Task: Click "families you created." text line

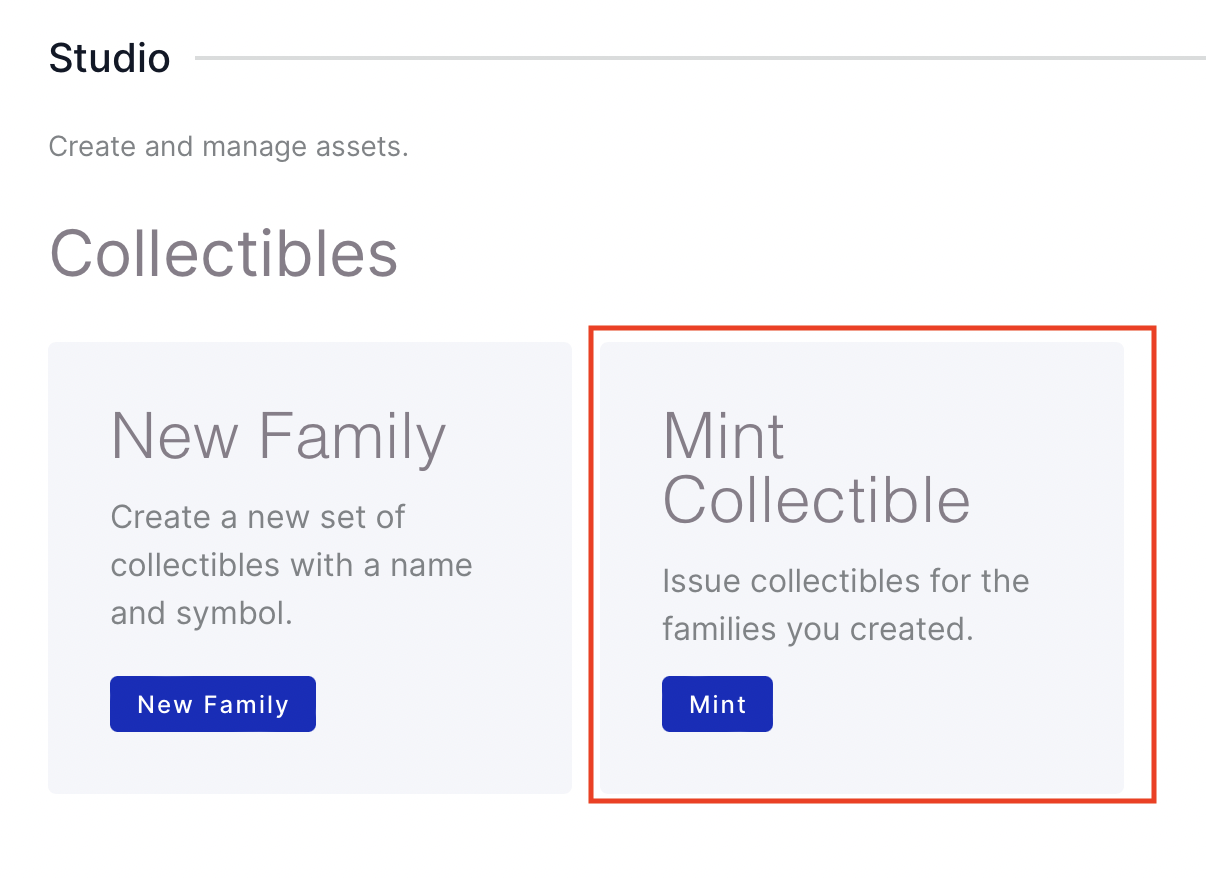Action: click(x=817, y=630)
